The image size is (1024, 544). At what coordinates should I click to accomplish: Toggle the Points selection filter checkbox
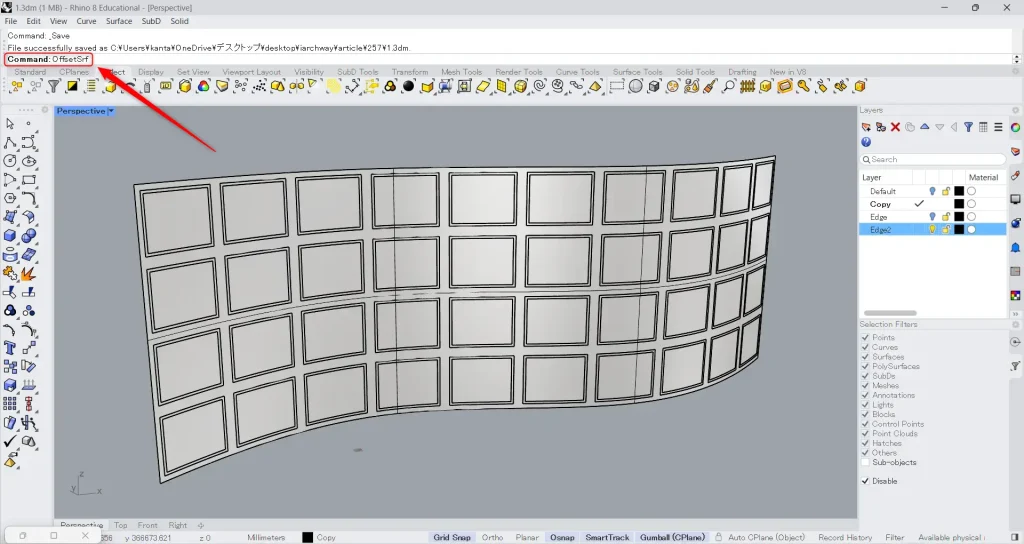tap(865, 338)
